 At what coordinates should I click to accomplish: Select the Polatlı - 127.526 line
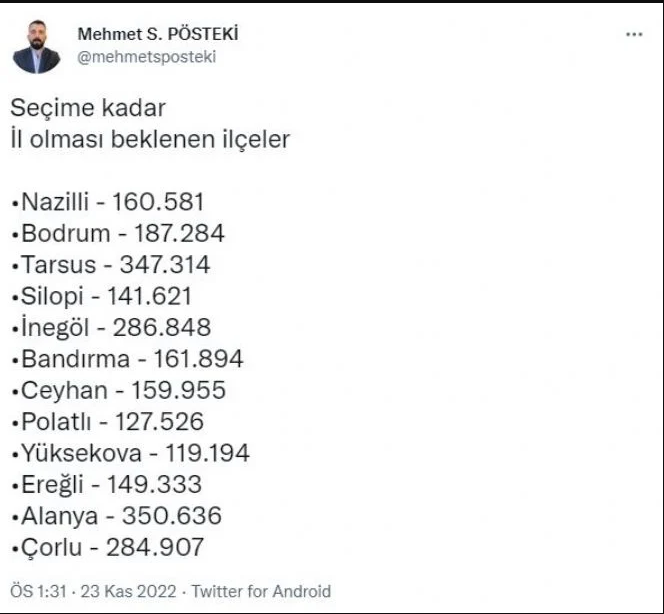coord(108,422)
